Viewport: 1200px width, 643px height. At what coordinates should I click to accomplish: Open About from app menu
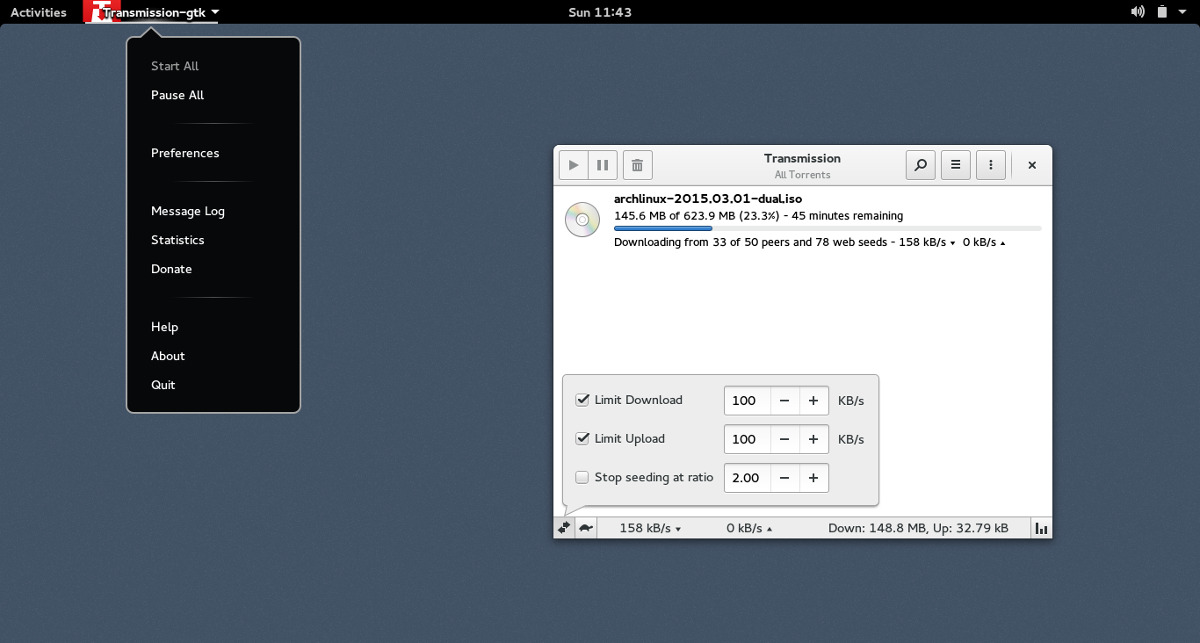coord(168,356)
